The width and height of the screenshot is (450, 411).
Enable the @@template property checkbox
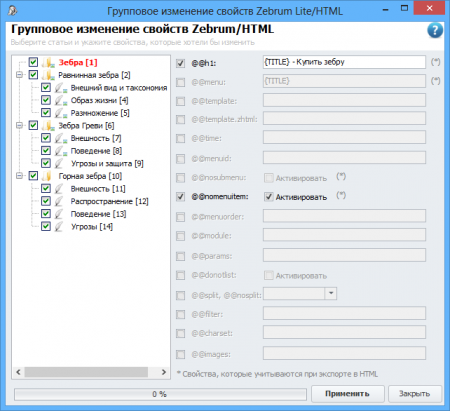180,101
